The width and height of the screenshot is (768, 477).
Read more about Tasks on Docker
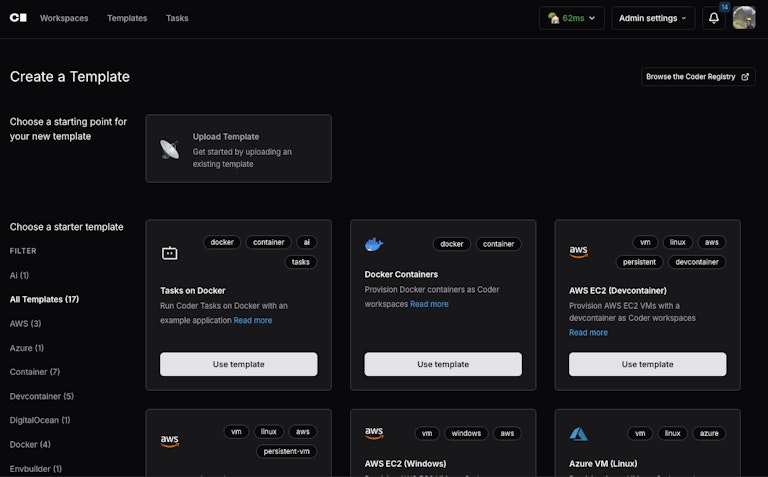[253, 320]
